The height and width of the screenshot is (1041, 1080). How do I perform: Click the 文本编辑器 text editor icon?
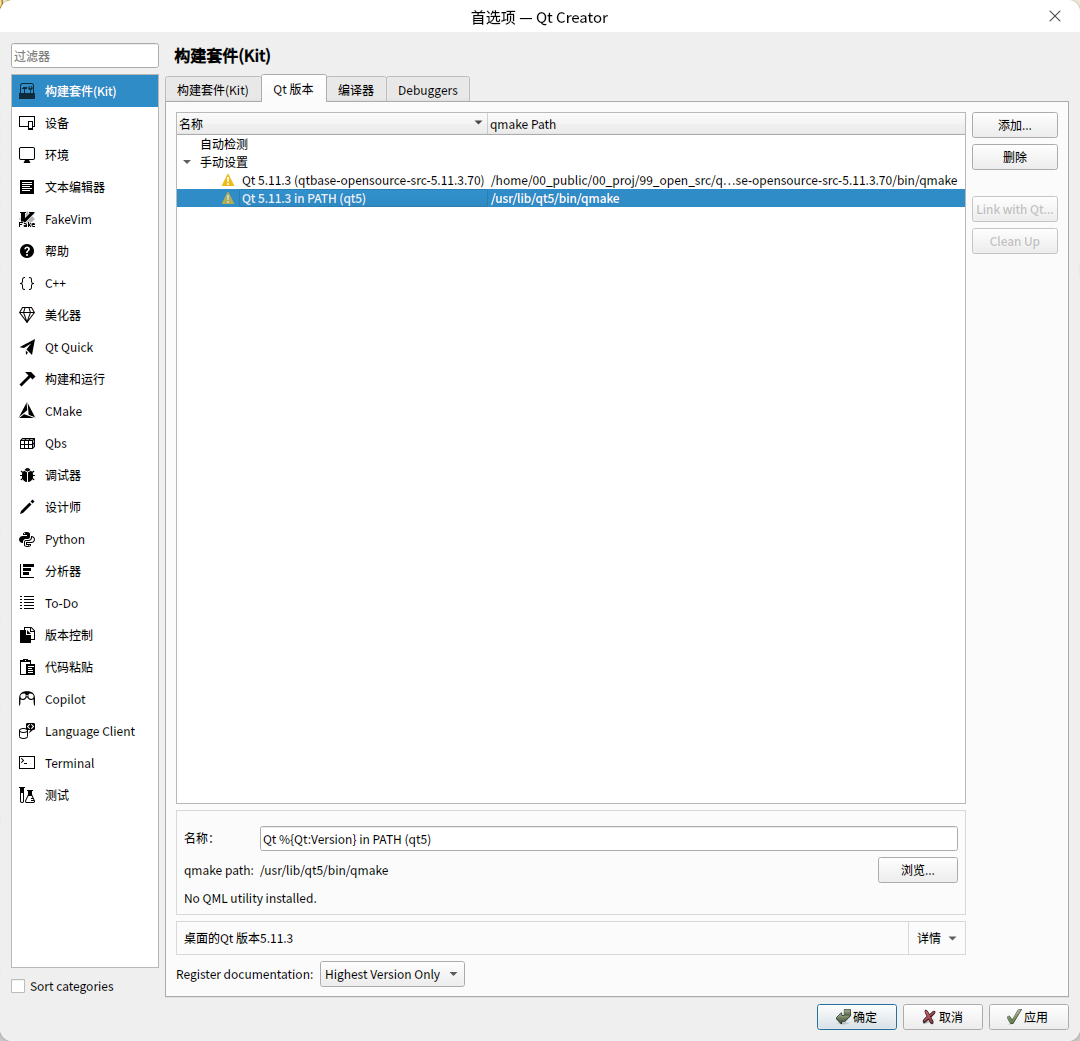[27, 187]
